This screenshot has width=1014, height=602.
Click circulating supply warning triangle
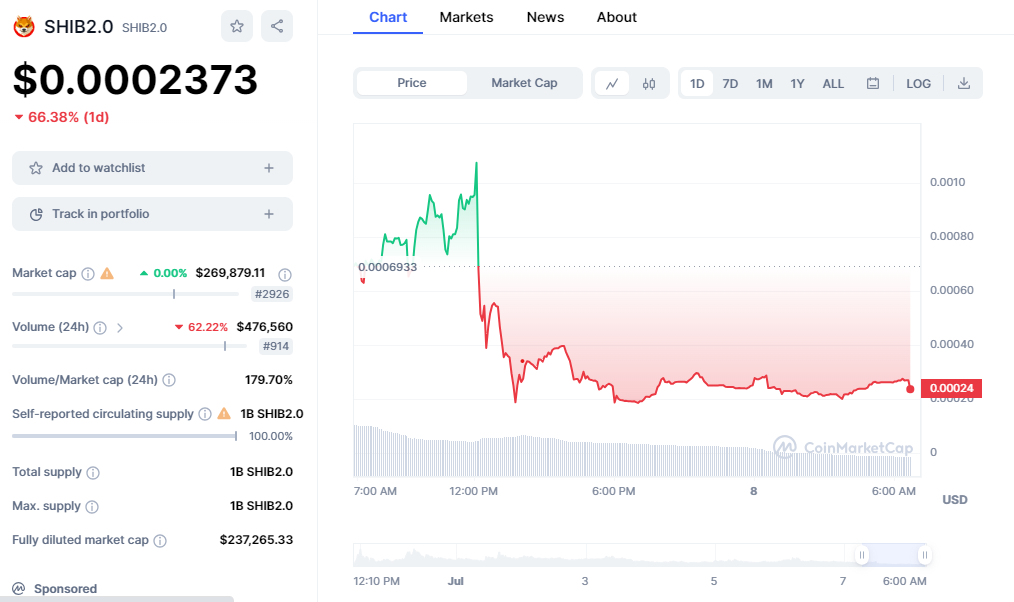coord(224,413)
